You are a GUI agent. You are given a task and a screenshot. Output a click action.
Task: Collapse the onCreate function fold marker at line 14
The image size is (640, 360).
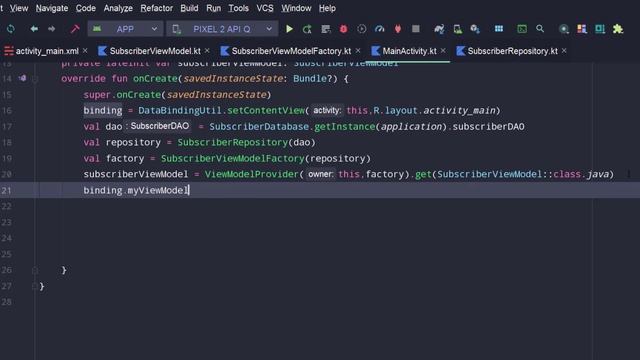click(35, 79)
